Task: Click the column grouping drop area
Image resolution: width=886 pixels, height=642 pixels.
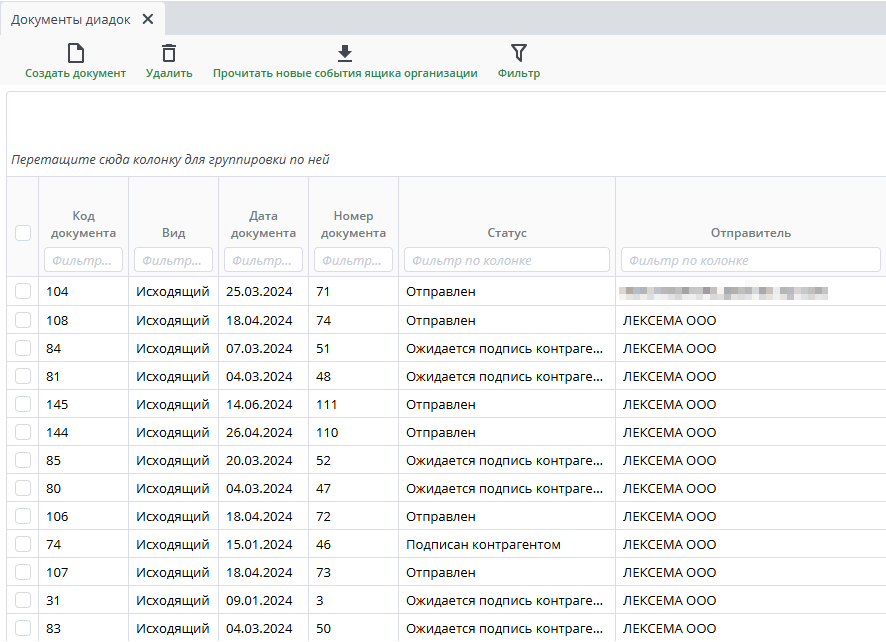Action: (x=170, y=160)
